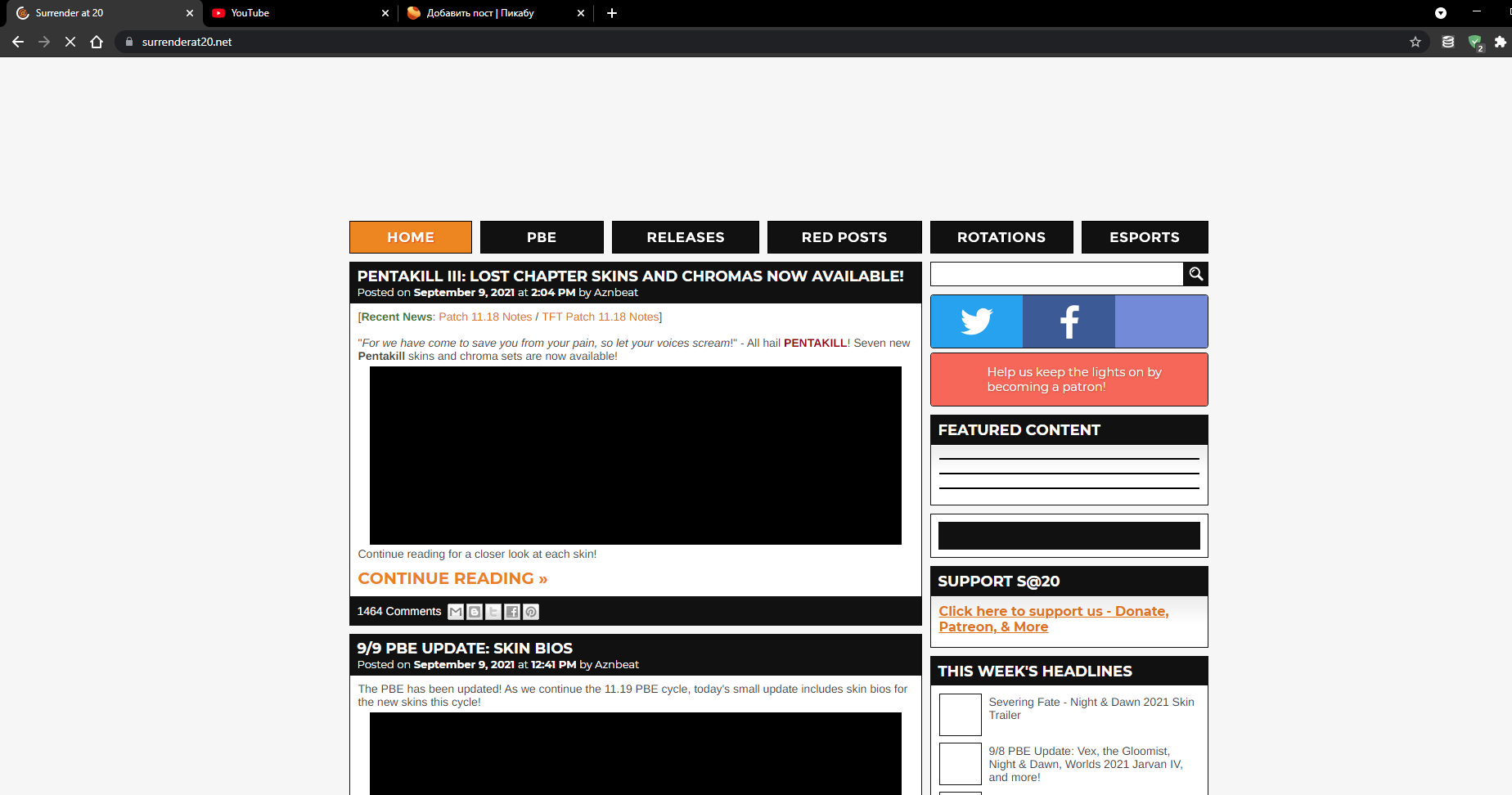Screen dimensions: 1512x795
Task: Open the PBE navigation menu
Action: [542, 237]
